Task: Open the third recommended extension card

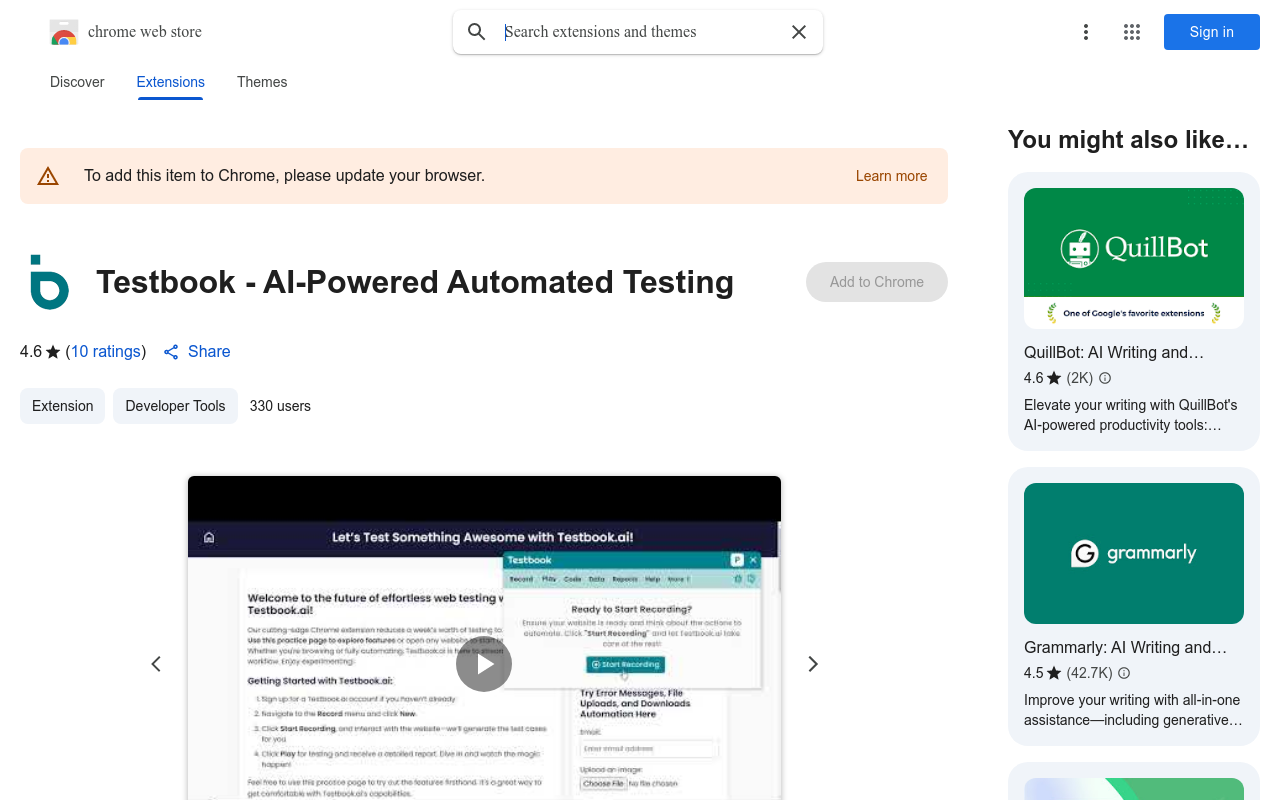Action: coord(1134,781)
